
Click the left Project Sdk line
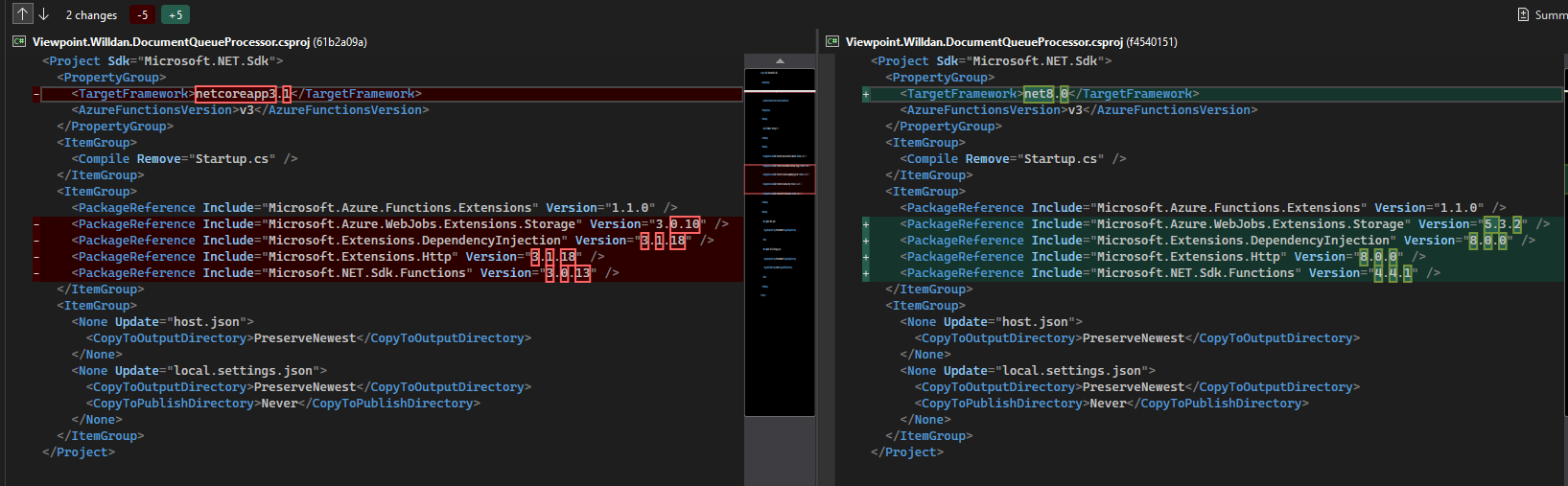[163, 61]
